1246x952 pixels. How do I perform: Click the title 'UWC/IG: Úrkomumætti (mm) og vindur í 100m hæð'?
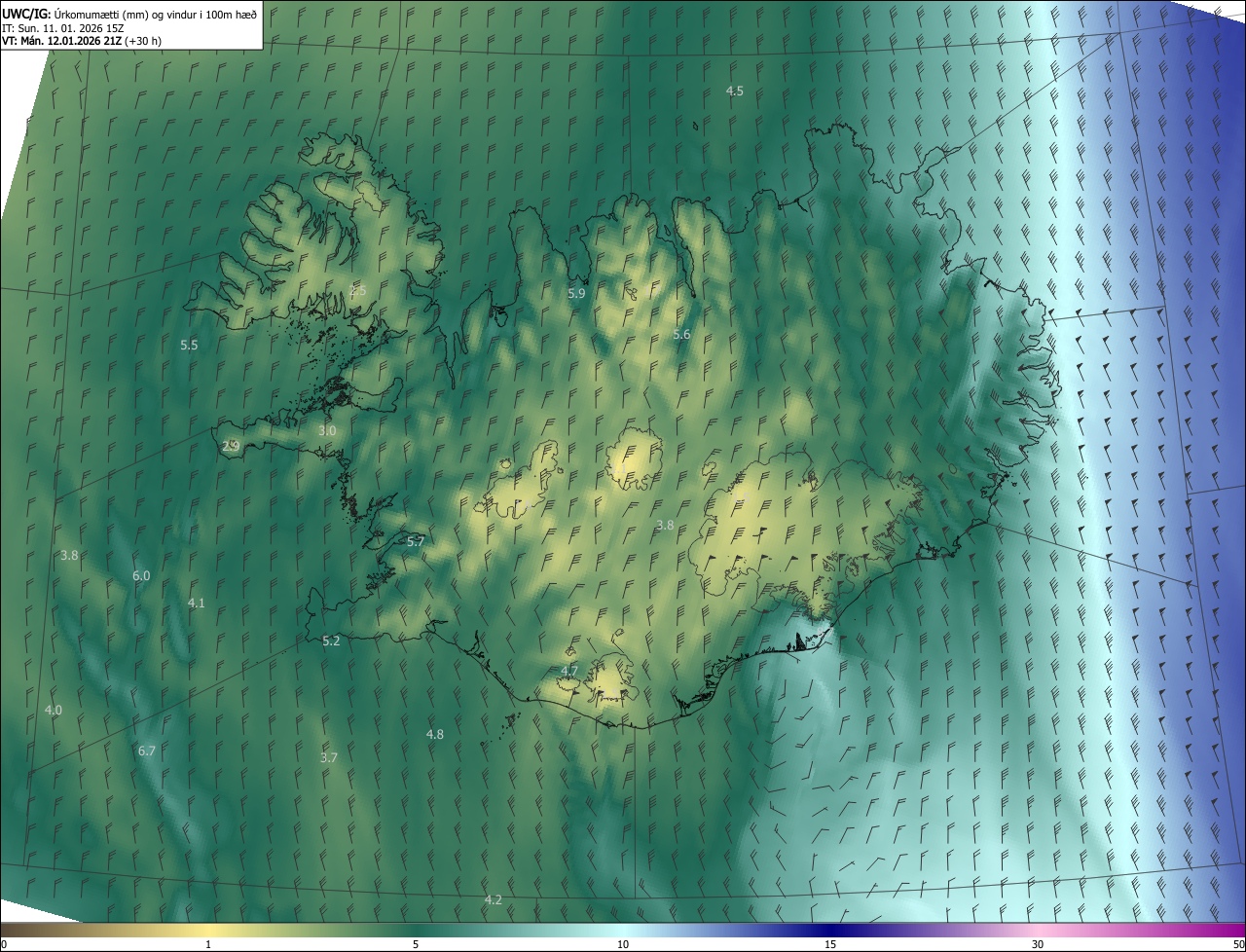tap(129, 13)
